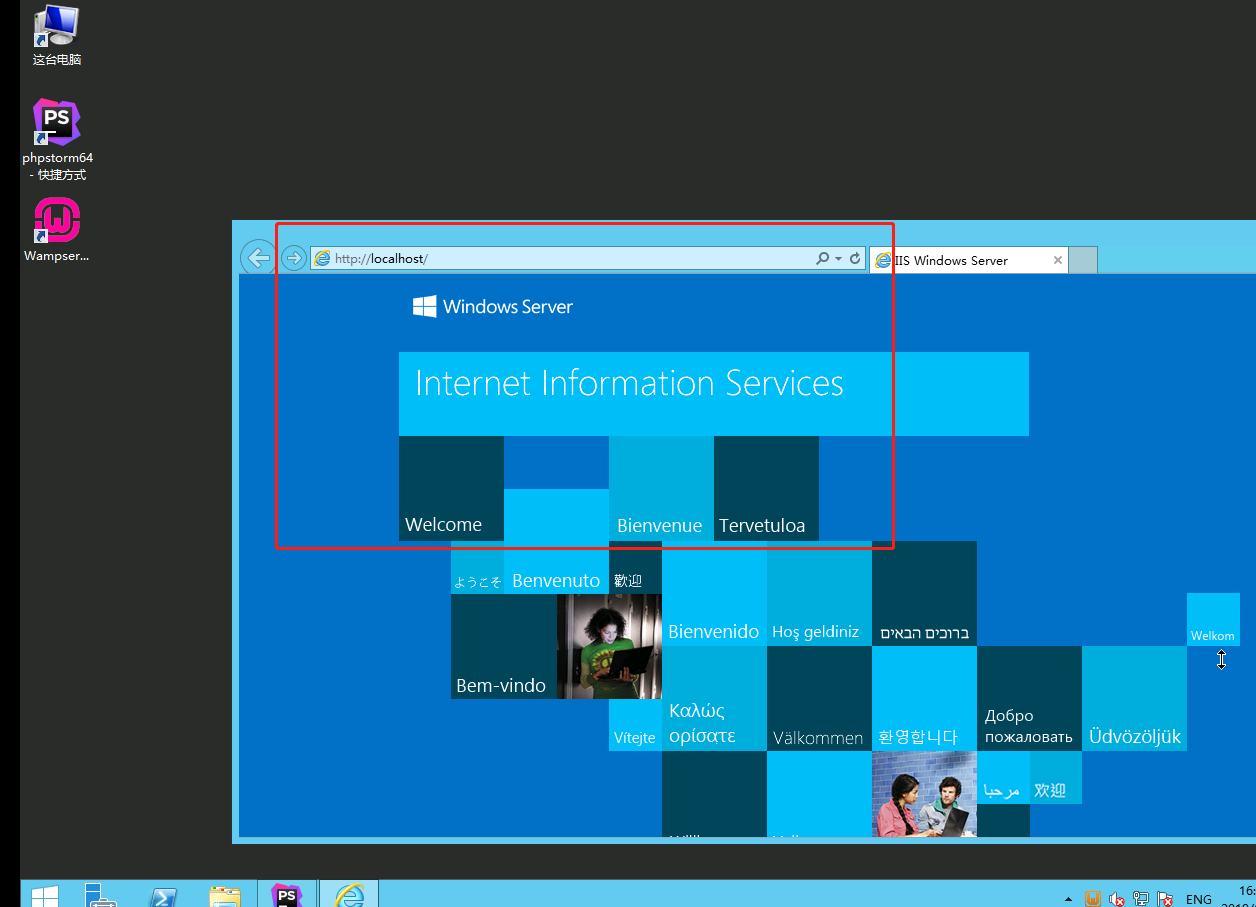Viewport: 1256px width, 907px height.
Task: Click the مرحبا tile
Action: click(x=1003, y=777)
